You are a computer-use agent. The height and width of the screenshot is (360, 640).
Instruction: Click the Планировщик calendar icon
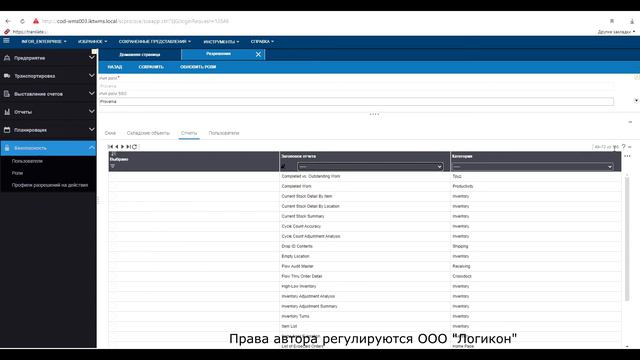tap(7, 130)
